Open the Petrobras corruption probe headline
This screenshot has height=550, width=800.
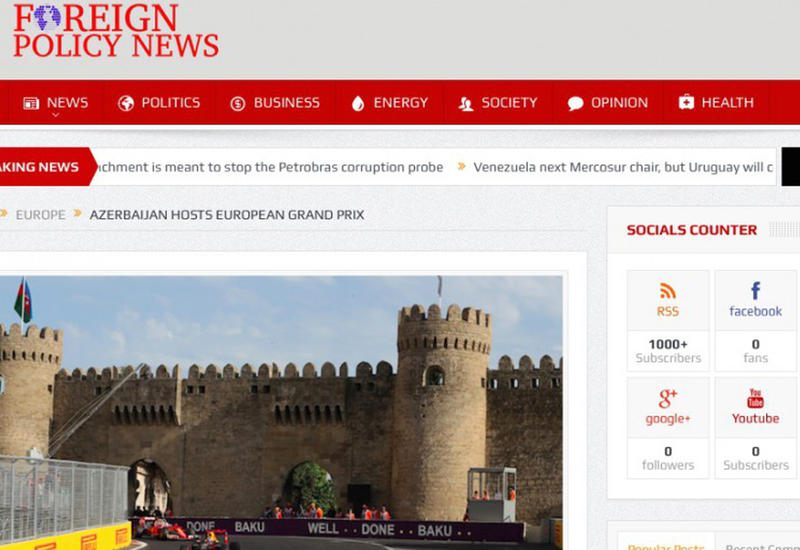click(x=268, y=167)
